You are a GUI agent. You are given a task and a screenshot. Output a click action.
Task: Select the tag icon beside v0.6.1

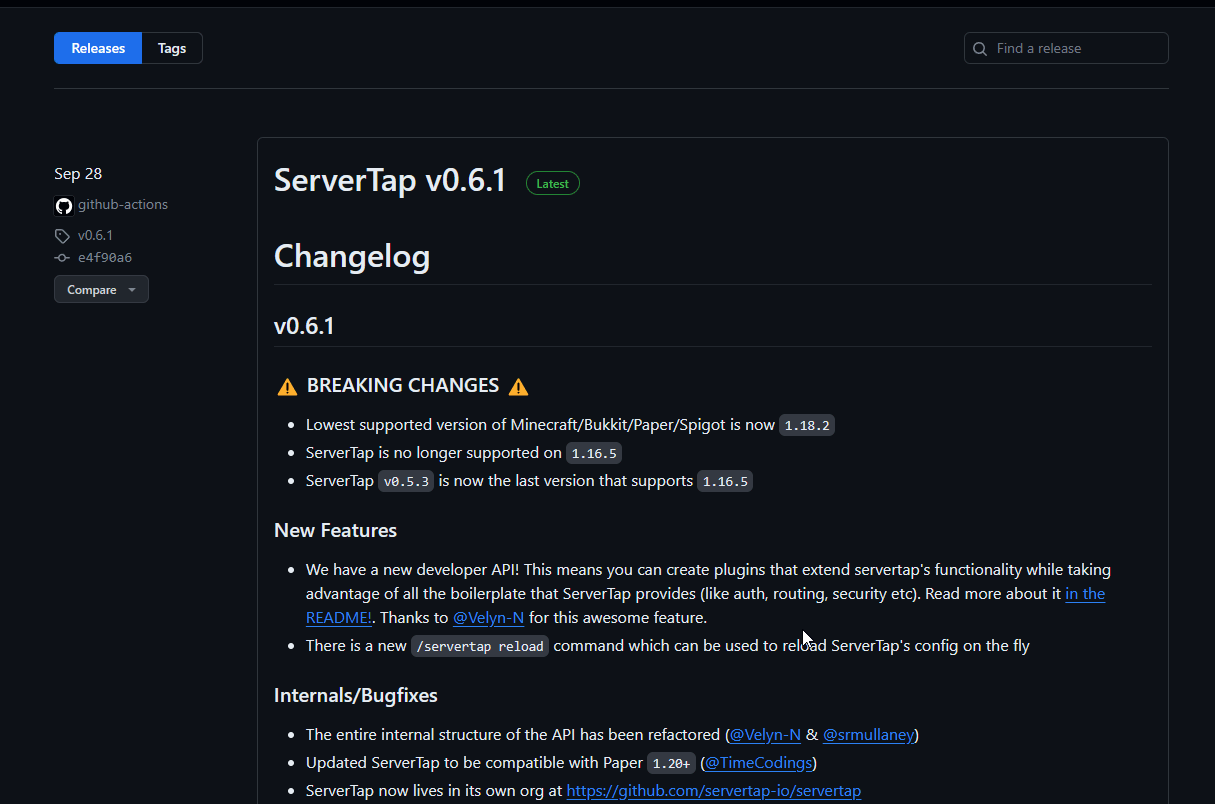(61, 235)
